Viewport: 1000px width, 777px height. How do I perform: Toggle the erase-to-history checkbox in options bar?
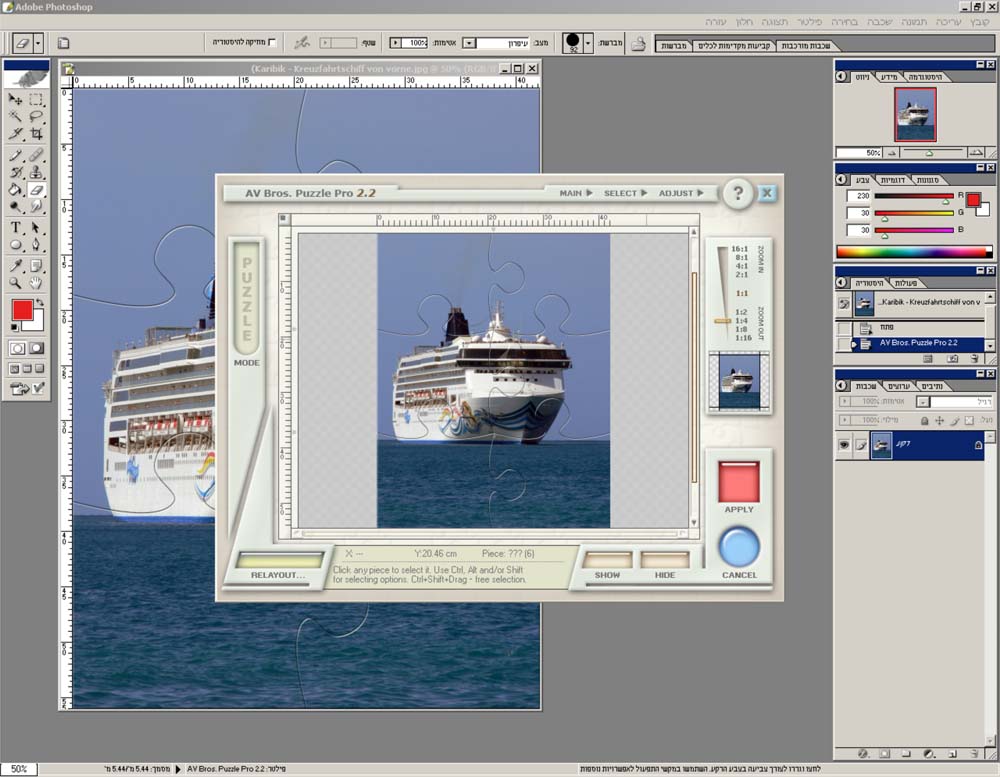pyautogui.click(x=272, y=43)
